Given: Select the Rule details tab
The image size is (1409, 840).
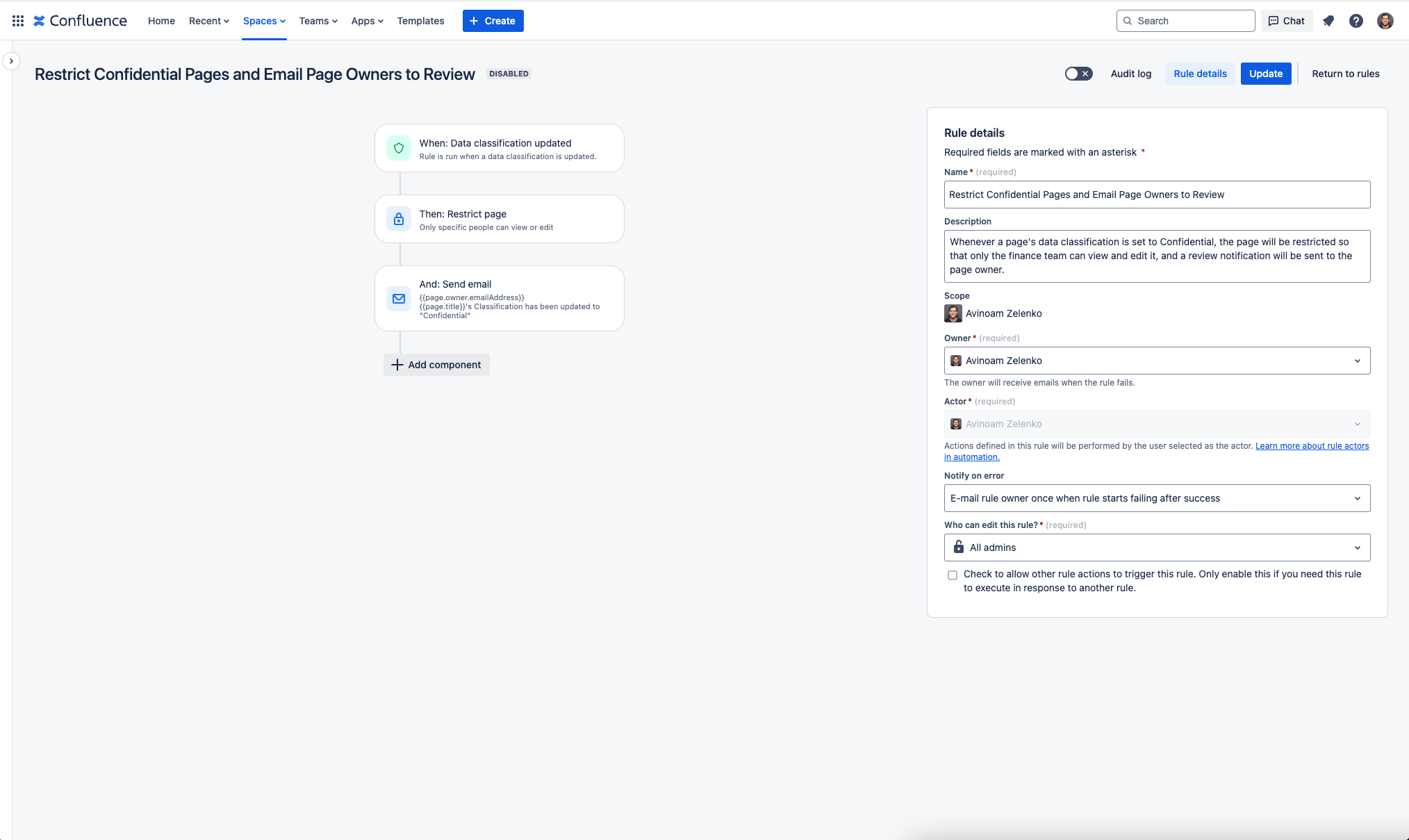Looking at the screenshot, I should 1199,74.
